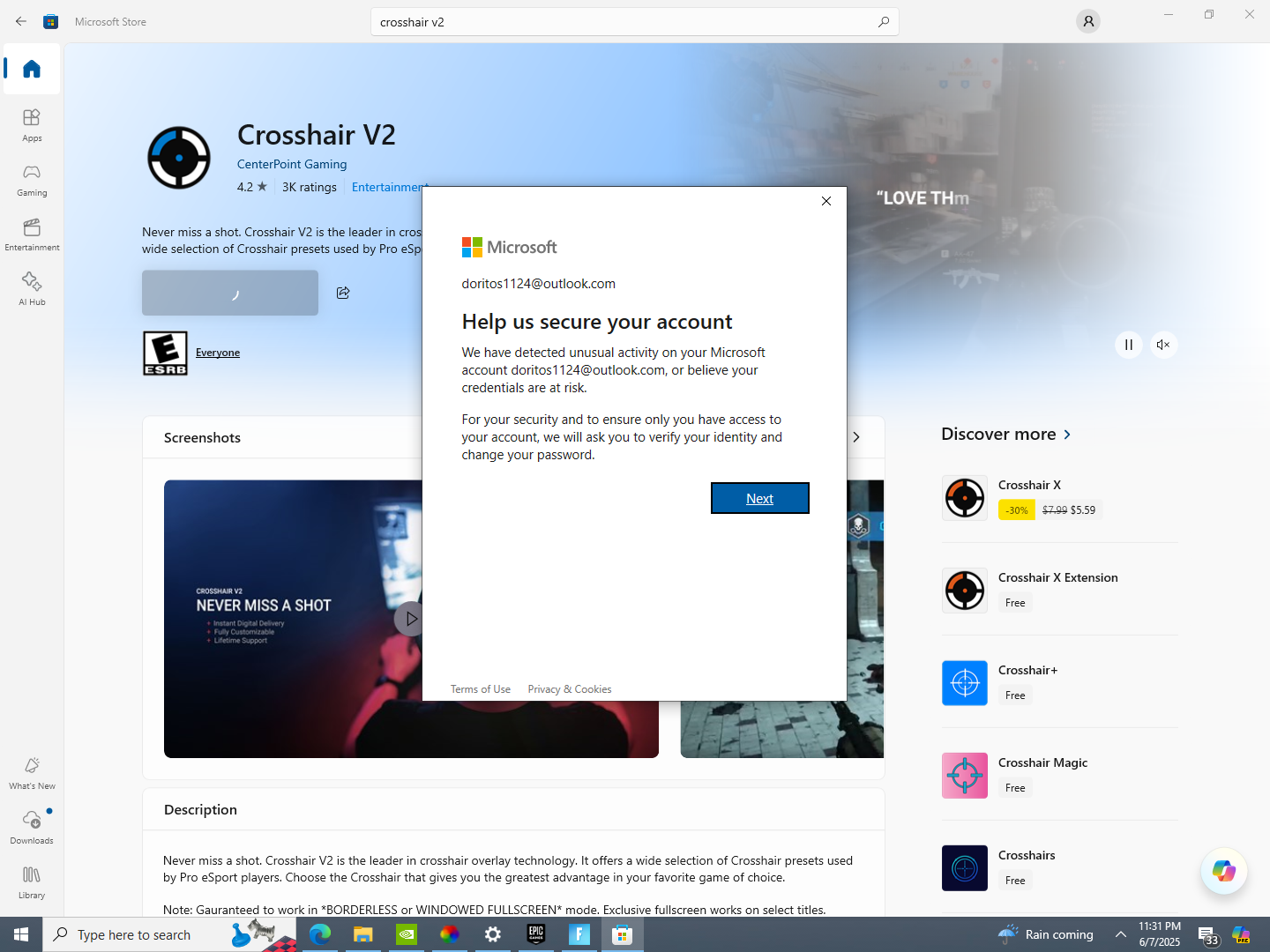This screenshot has height=952, width=1270.
Task: Click the Windows taskbar search field
Action: (x=169, y=934)
